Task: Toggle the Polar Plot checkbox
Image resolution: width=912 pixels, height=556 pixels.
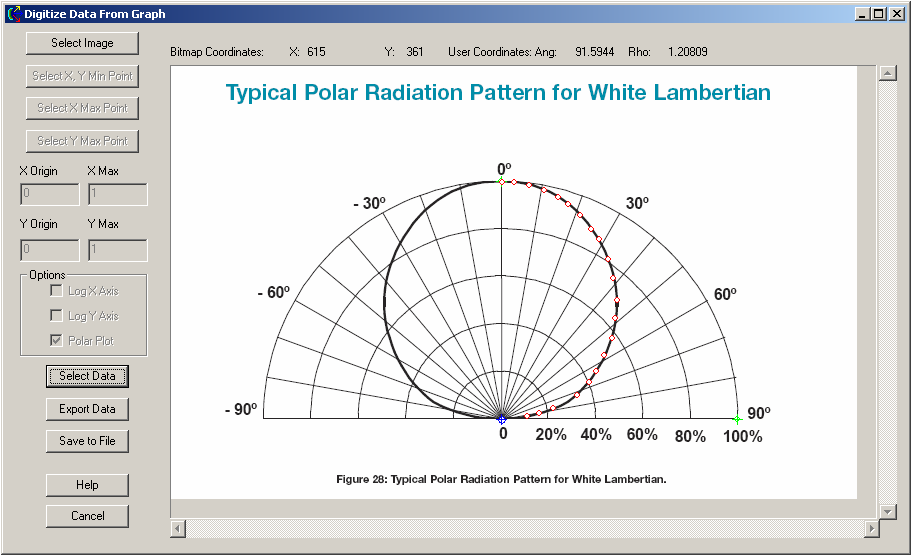Action: tap(57, 341)
